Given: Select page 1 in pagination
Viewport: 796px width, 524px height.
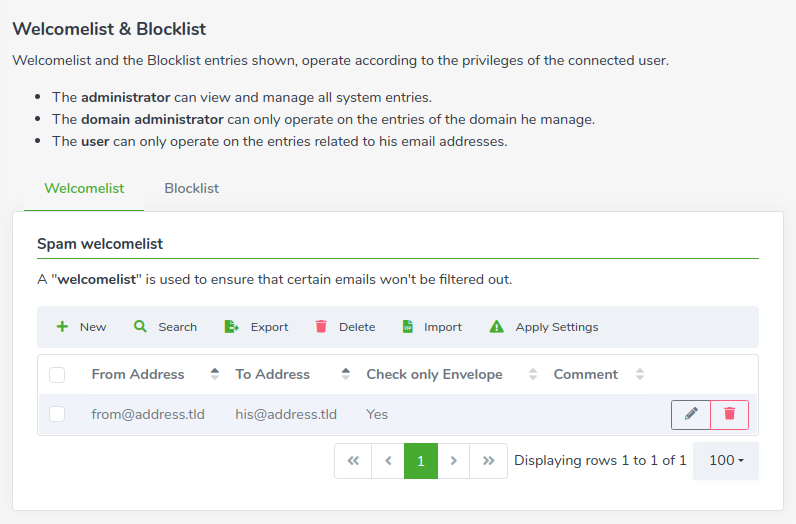Looking at the screenshot, I should tap(421, 461).
